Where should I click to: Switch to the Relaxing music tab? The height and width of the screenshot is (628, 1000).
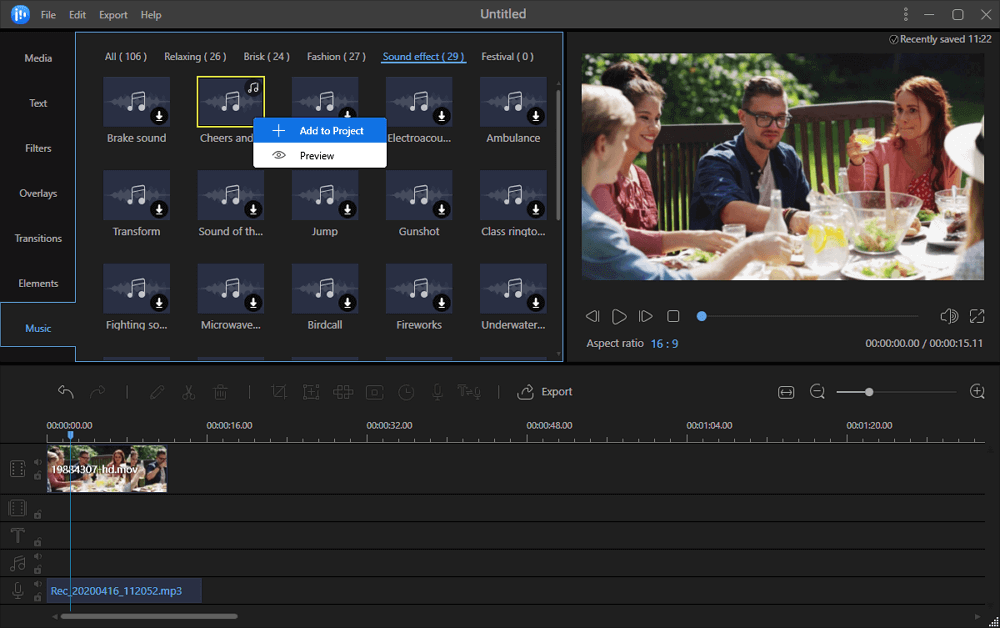coord(196,57)
